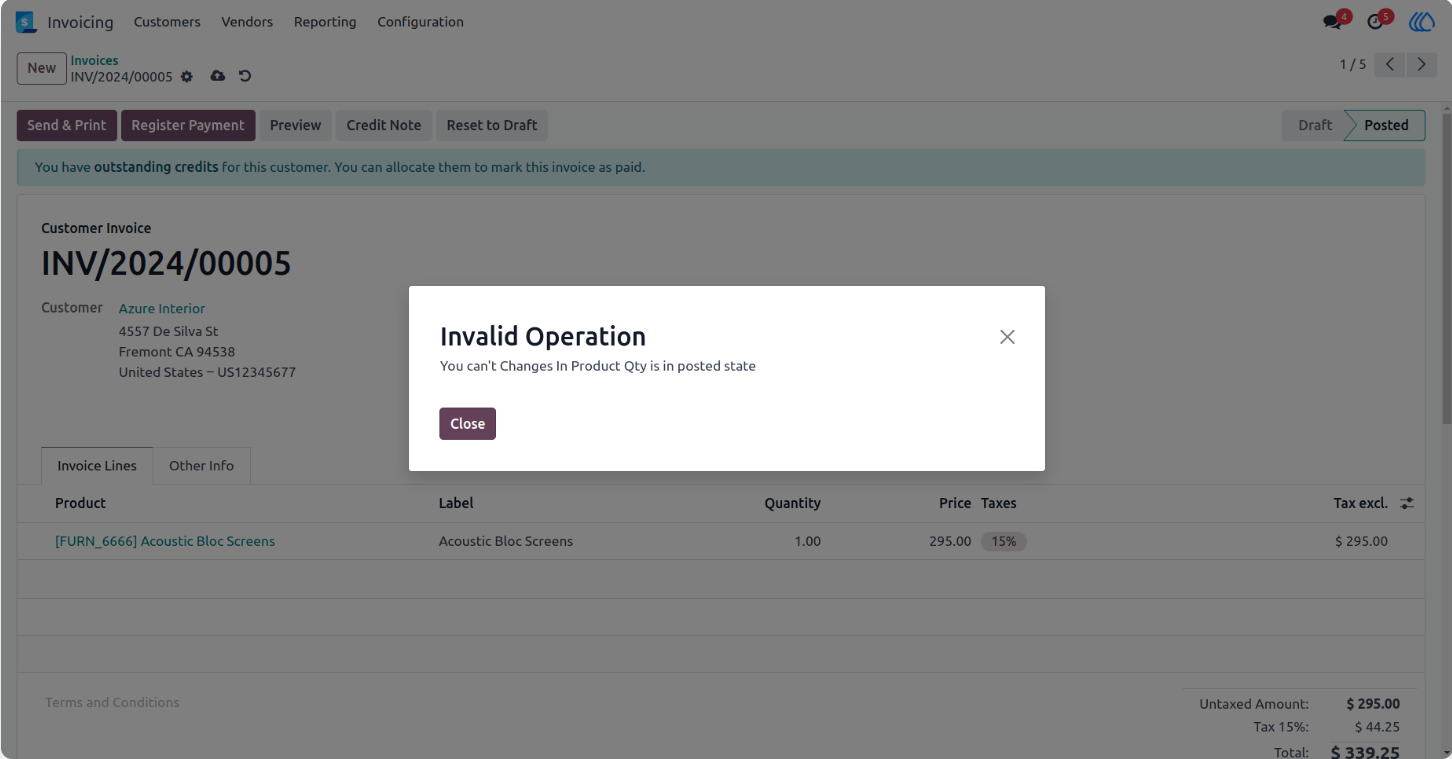Click the Preview button

(x=296, y=125)
